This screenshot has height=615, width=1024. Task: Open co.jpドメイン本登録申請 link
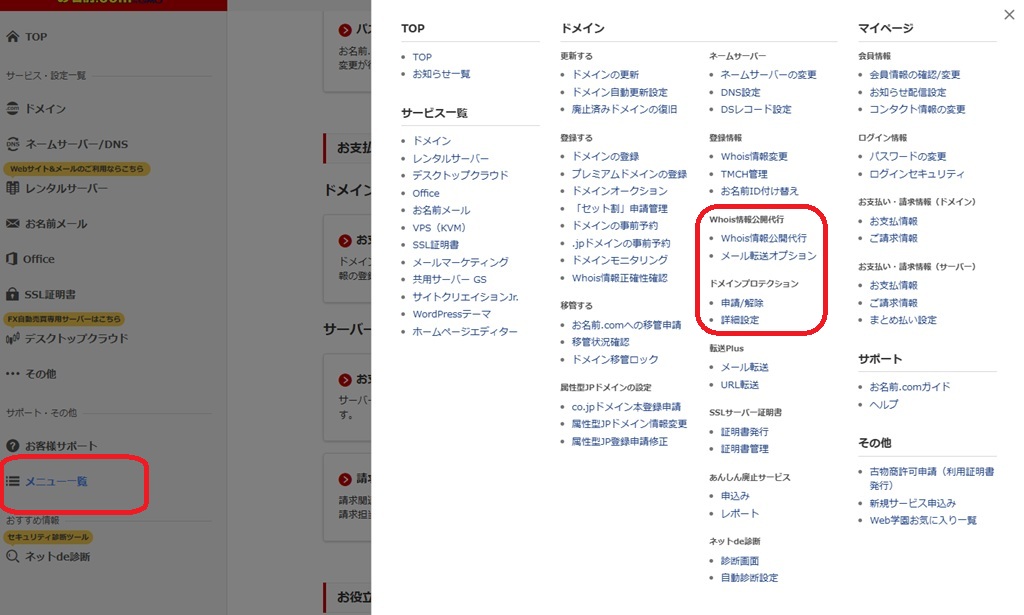pyautogui.click(x=626, y=406)
